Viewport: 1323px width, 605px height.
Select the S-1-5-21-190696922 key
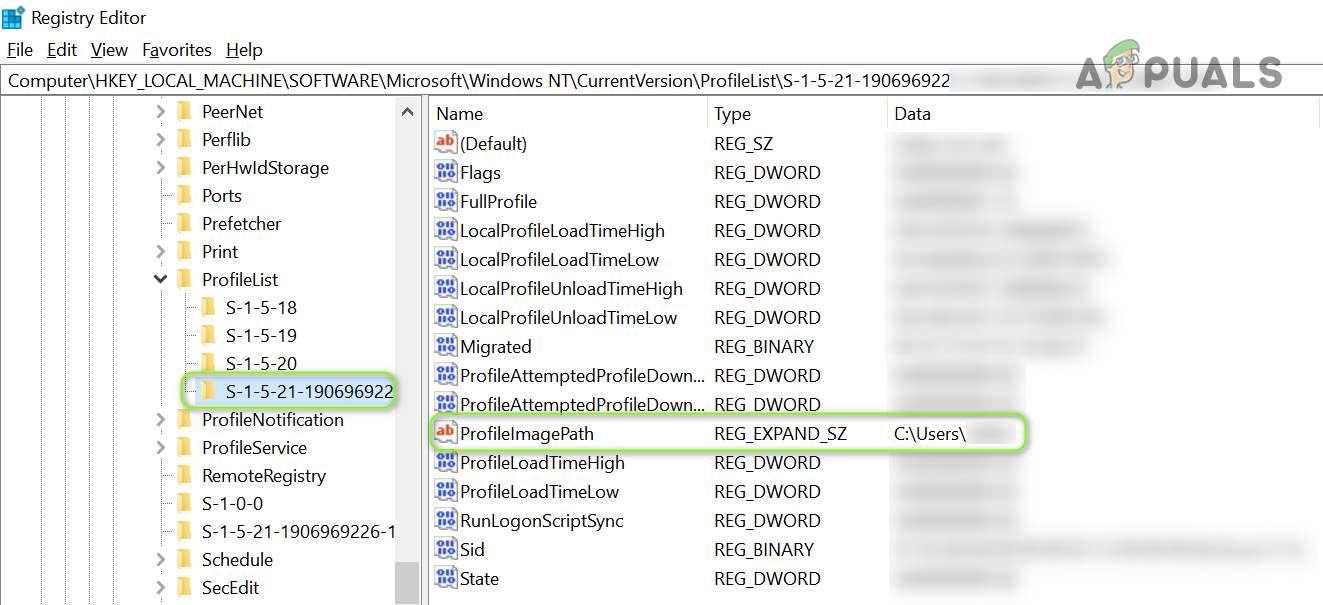click(x=309, y=392)
